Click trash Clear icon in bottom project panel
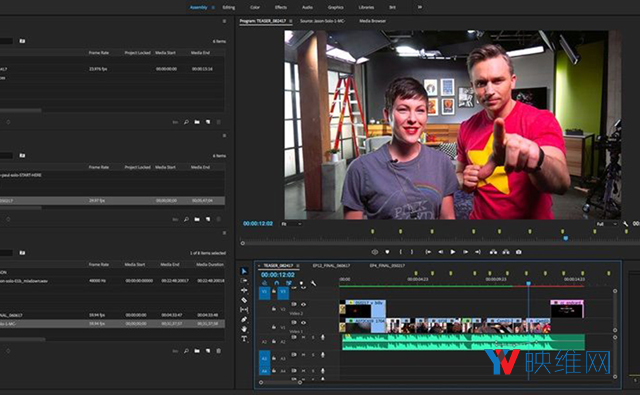This screenshot has height=395, width=640. [218, 351]
